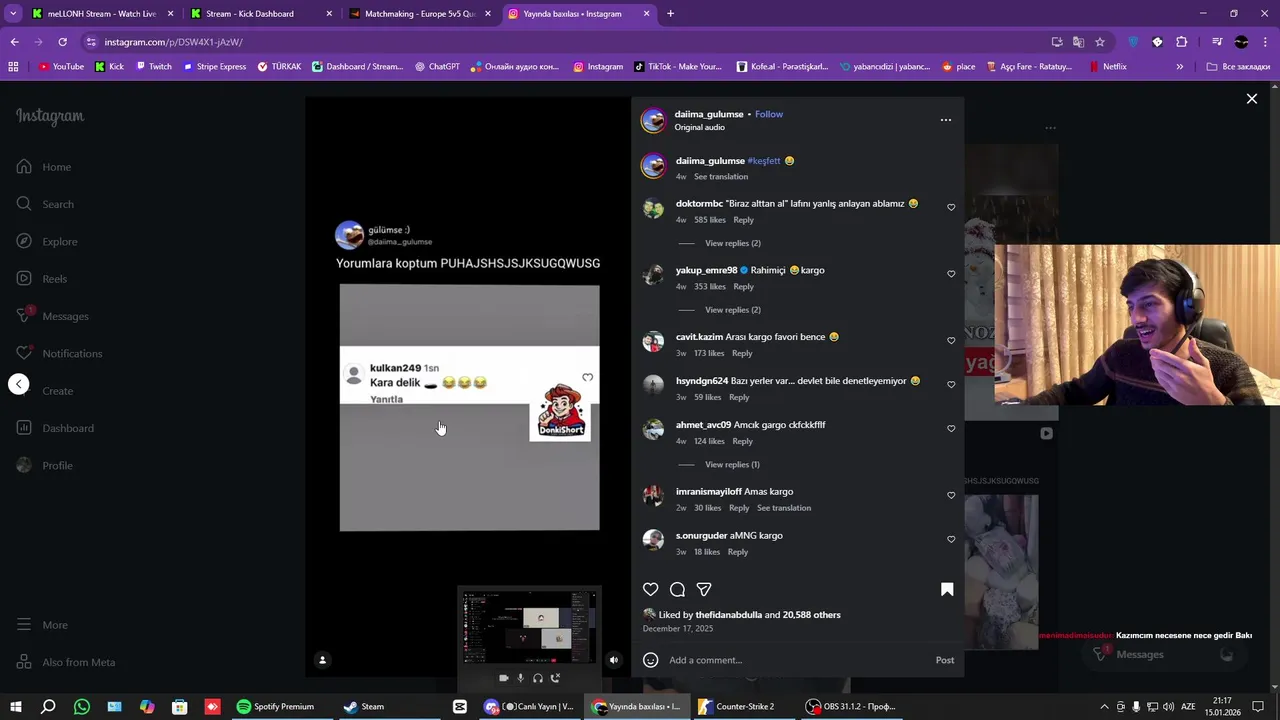The height and width of the screenshot is (720, 1280).
Task: Switch to Matchmaking Europe 5v5 tab
Action: 420,14
